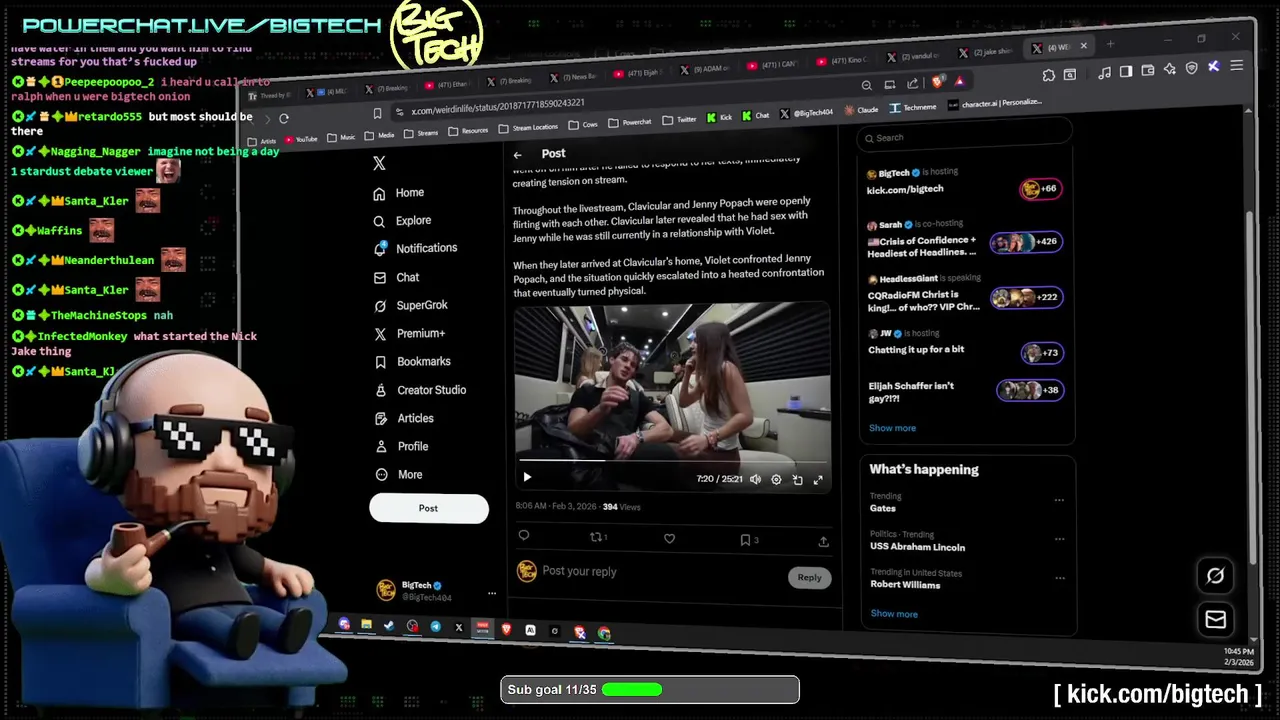Image resolution: width=1280 pixels, height=720 pixels.
Task: Reload the browser page
Action: coord(284,118)
